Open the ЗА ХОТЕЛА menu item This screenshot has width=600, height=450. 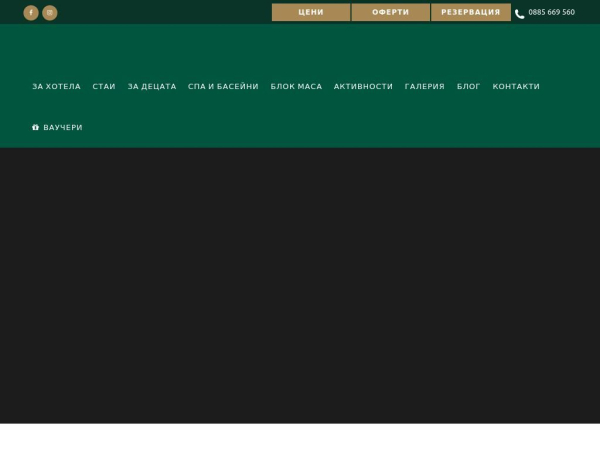point(56,86)
